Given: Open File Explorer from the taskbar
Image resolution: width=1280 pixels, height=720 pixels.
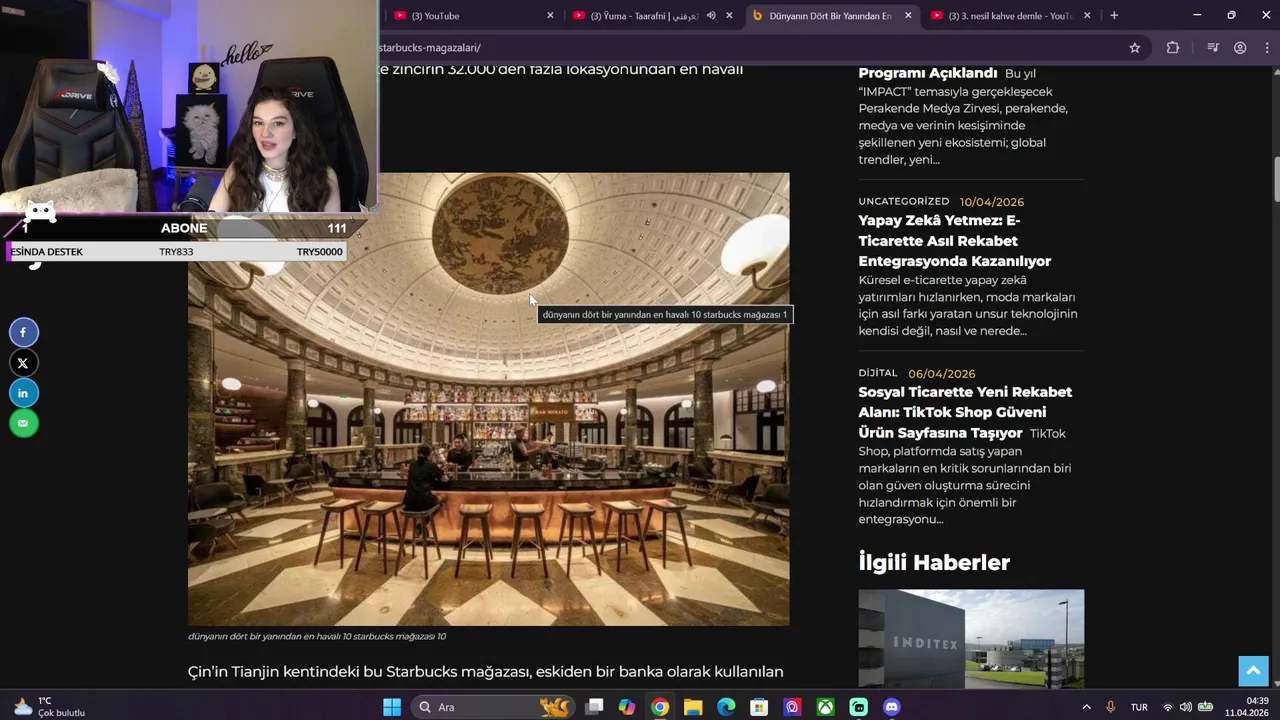Looking at the screenshot, I should (693, 707).
